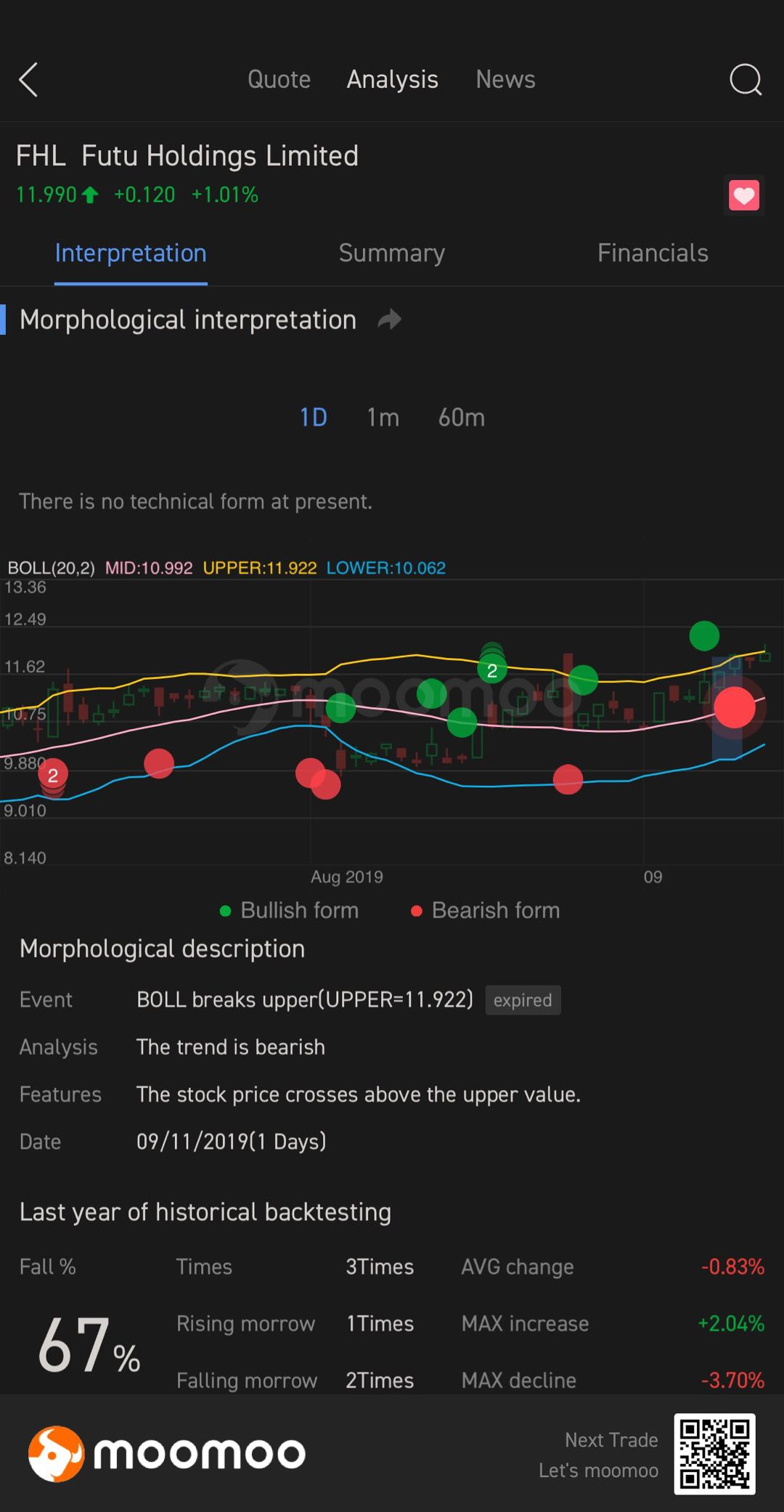Image resolution: width=784 pixels, height=1512 pixels.
Task: Tap the Bullish form legend
Action: click(x=289, y=911)
